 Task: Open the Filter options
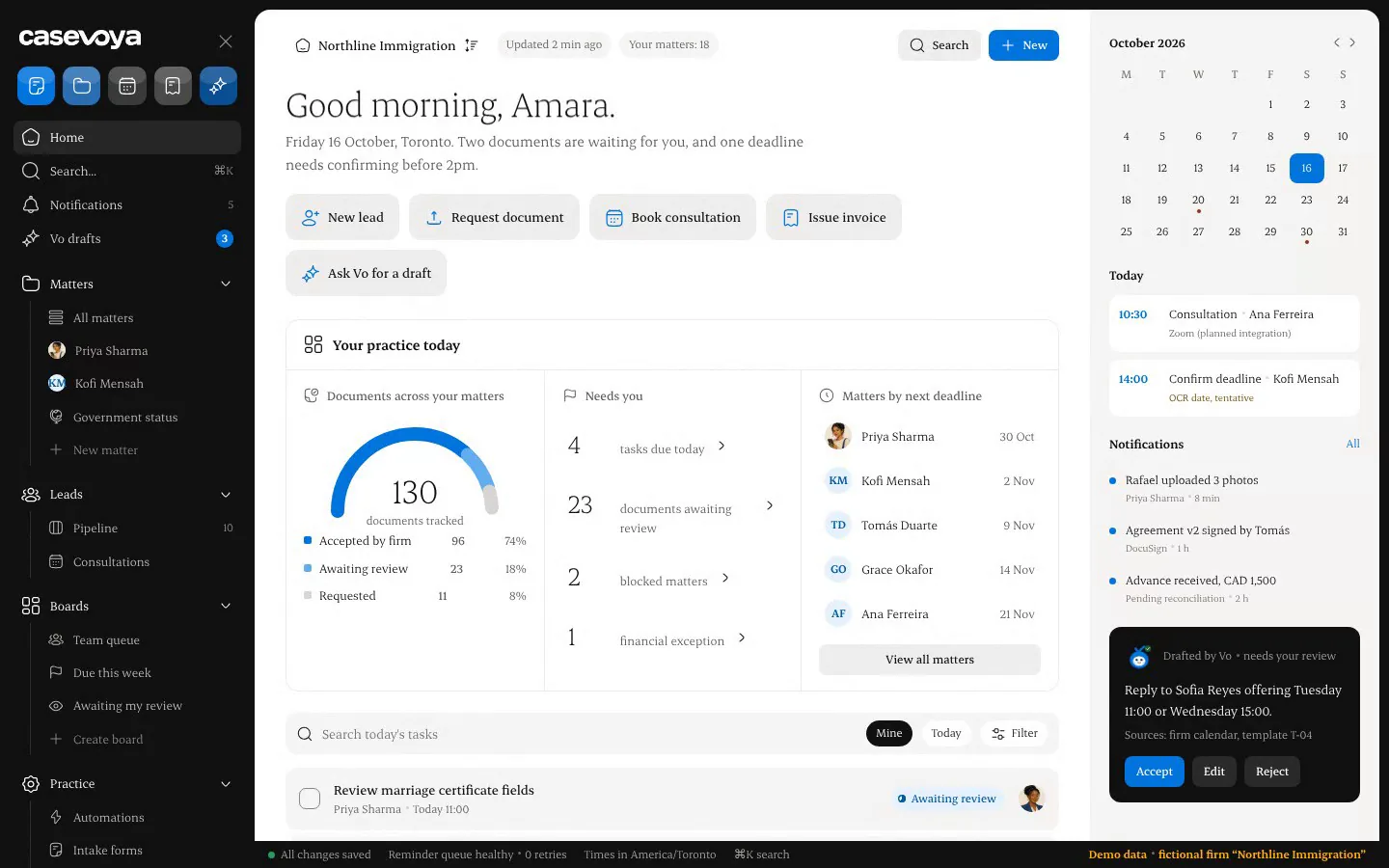1015,733
